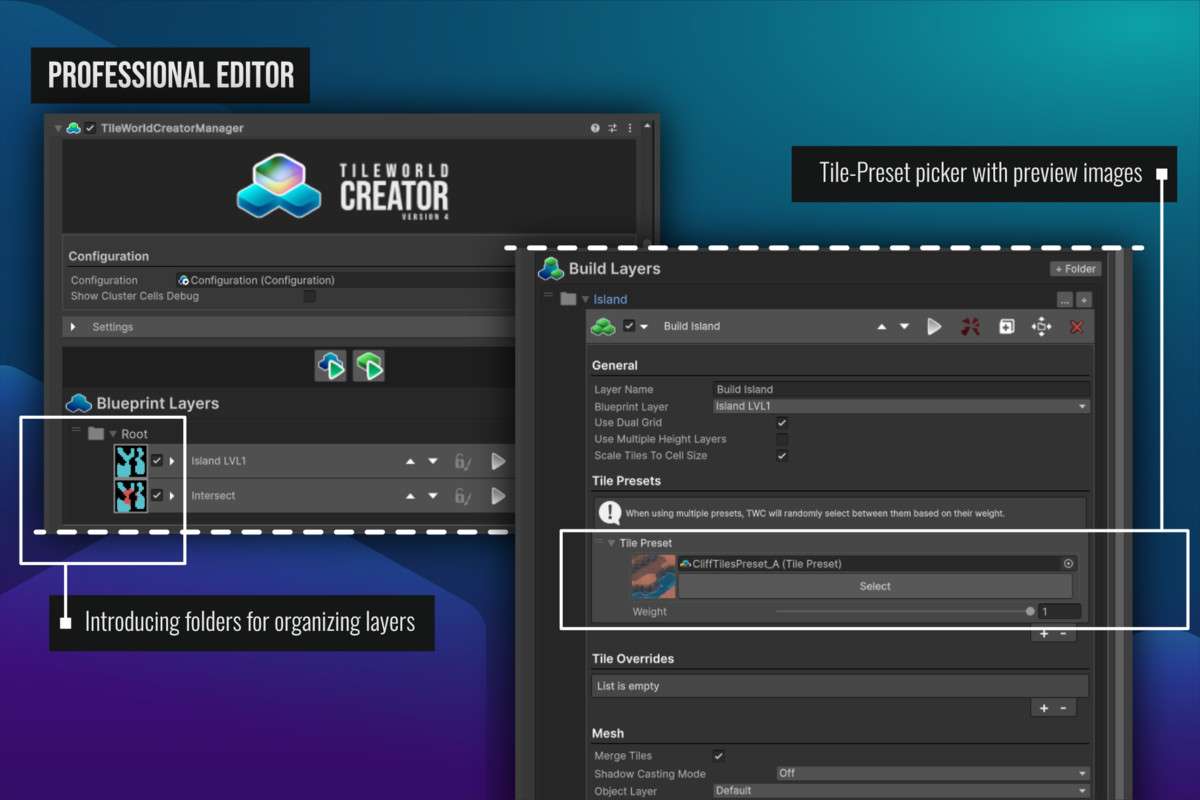Click the dark red reset icon on Build Island

970,326
